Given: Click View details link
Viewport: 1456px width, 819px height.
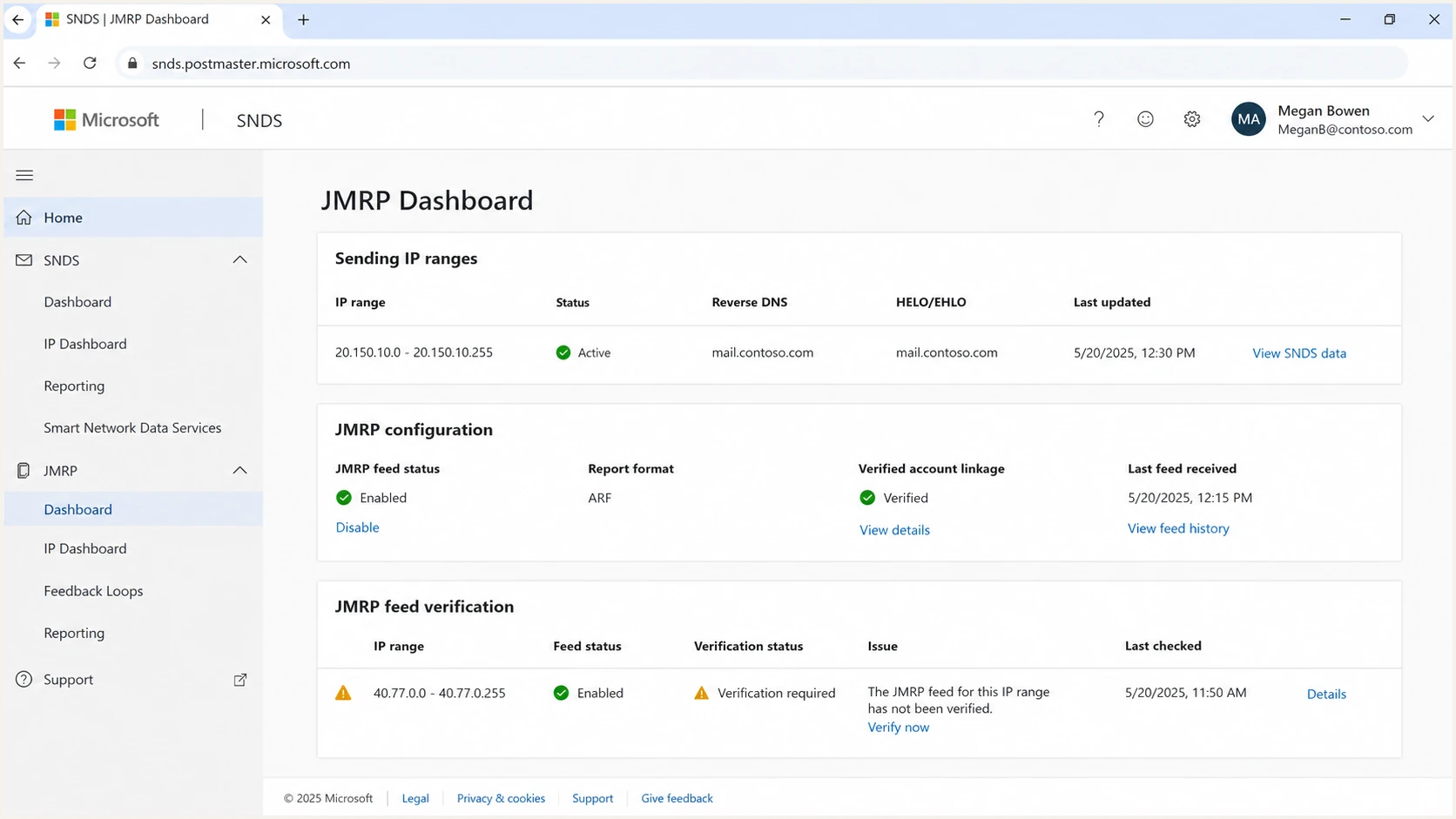Looking at the screenshot, I should click(x=894, y=530).
